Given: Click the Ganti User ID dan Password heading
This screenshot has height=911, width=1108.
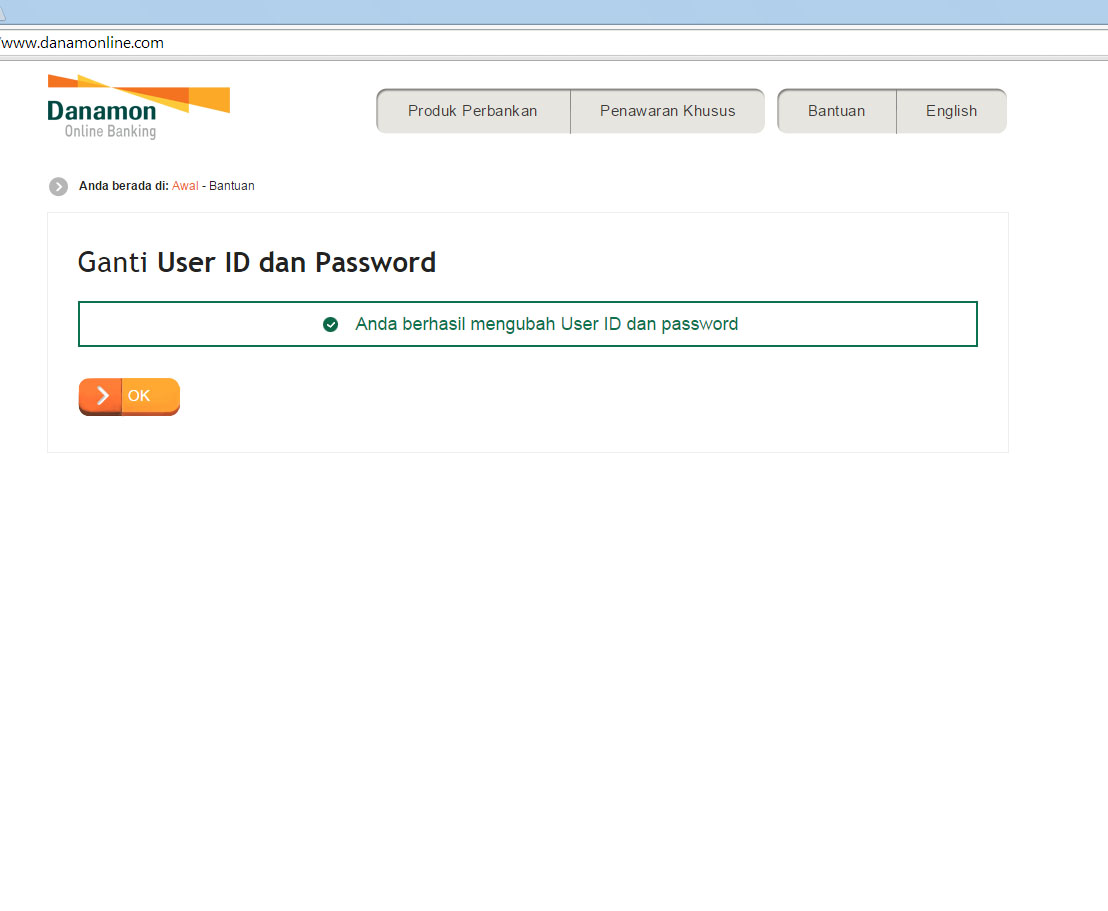Looking at the screenshot, I should coord(257,262).
